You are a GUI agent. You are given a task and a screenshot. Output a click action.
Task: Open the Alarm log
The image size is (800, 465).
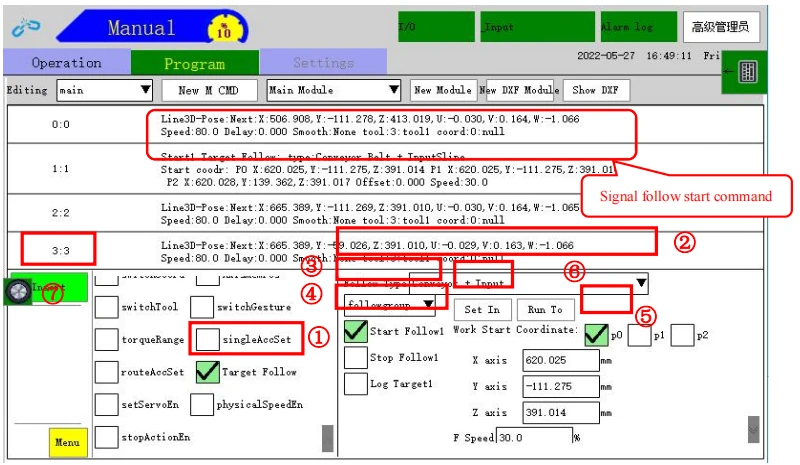(639, 27)
